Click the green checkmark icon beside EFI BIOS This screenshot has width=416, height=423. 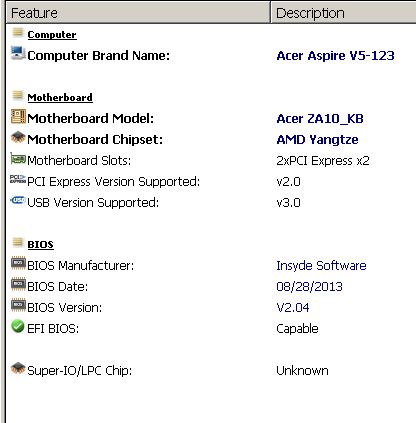click(x=18, y=326)
